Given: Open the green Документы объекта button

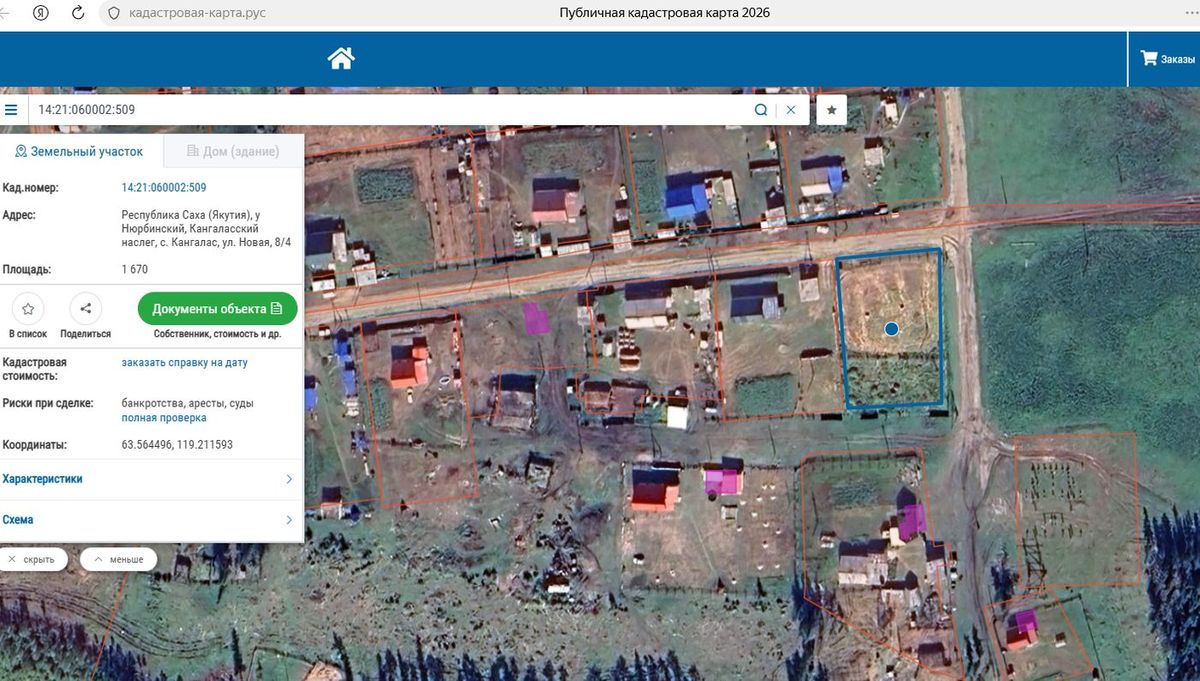Looking at the screenshot, I should tap(218, 309).
